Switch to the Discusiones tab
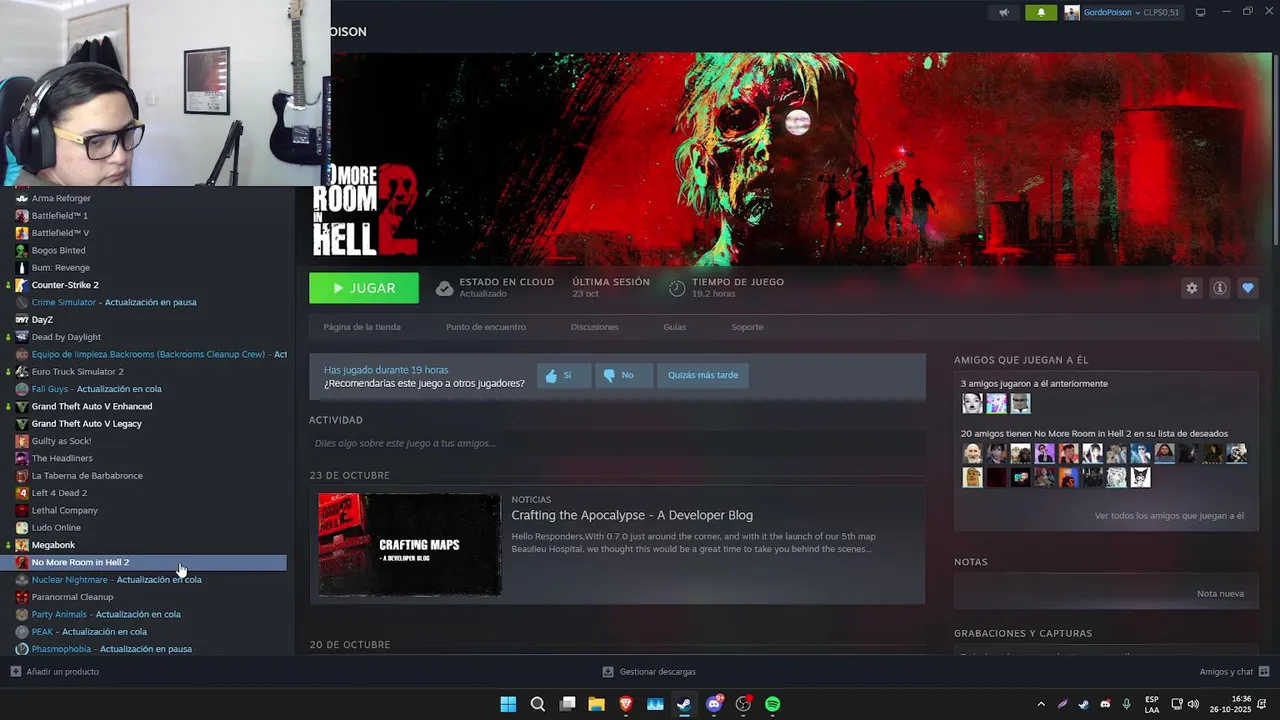The height and width of the screenshot is (720, 1280). [594, 327]
